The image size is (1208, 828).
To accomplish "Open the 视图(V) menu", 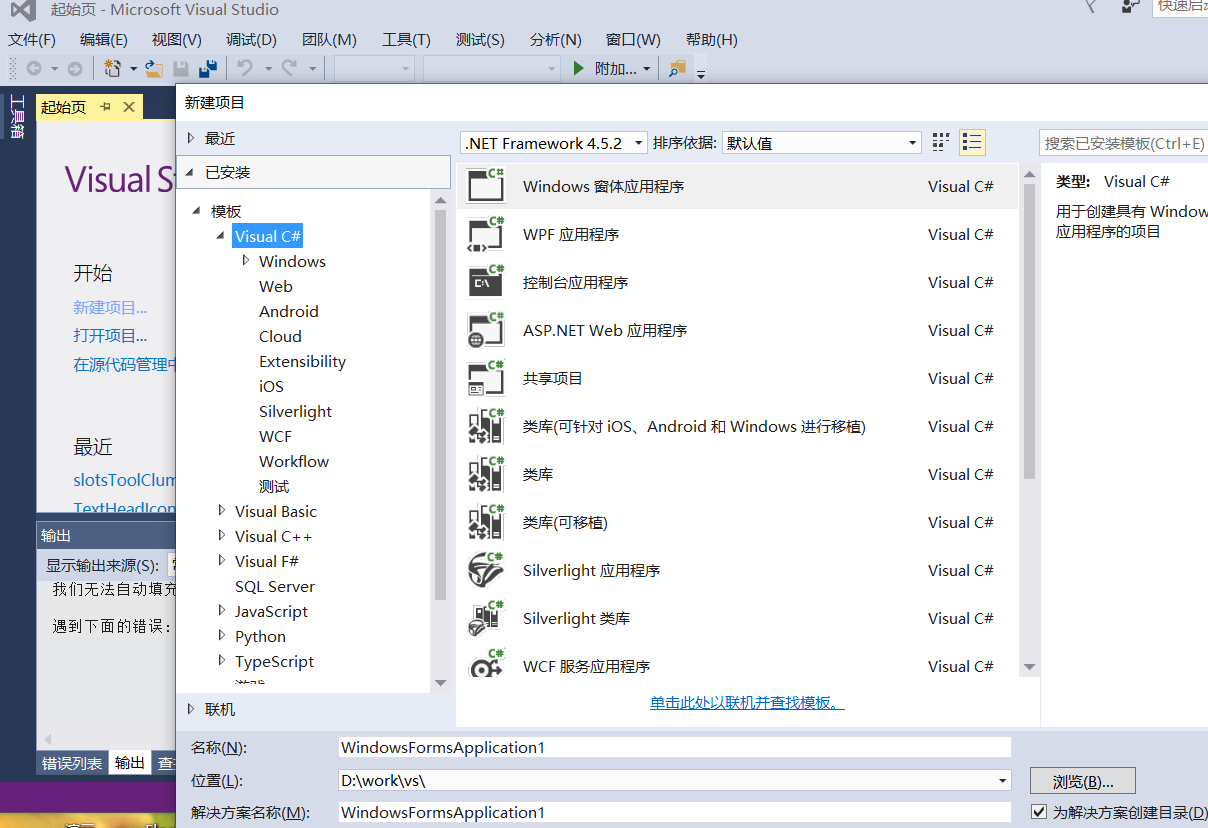I will tap(177, 40).
